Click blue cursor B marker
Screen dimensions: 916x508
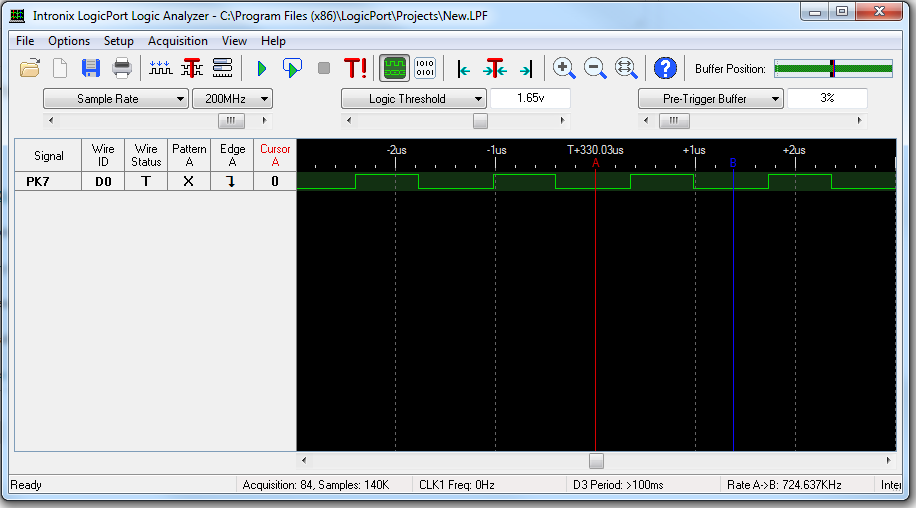[x=733, y=163]
